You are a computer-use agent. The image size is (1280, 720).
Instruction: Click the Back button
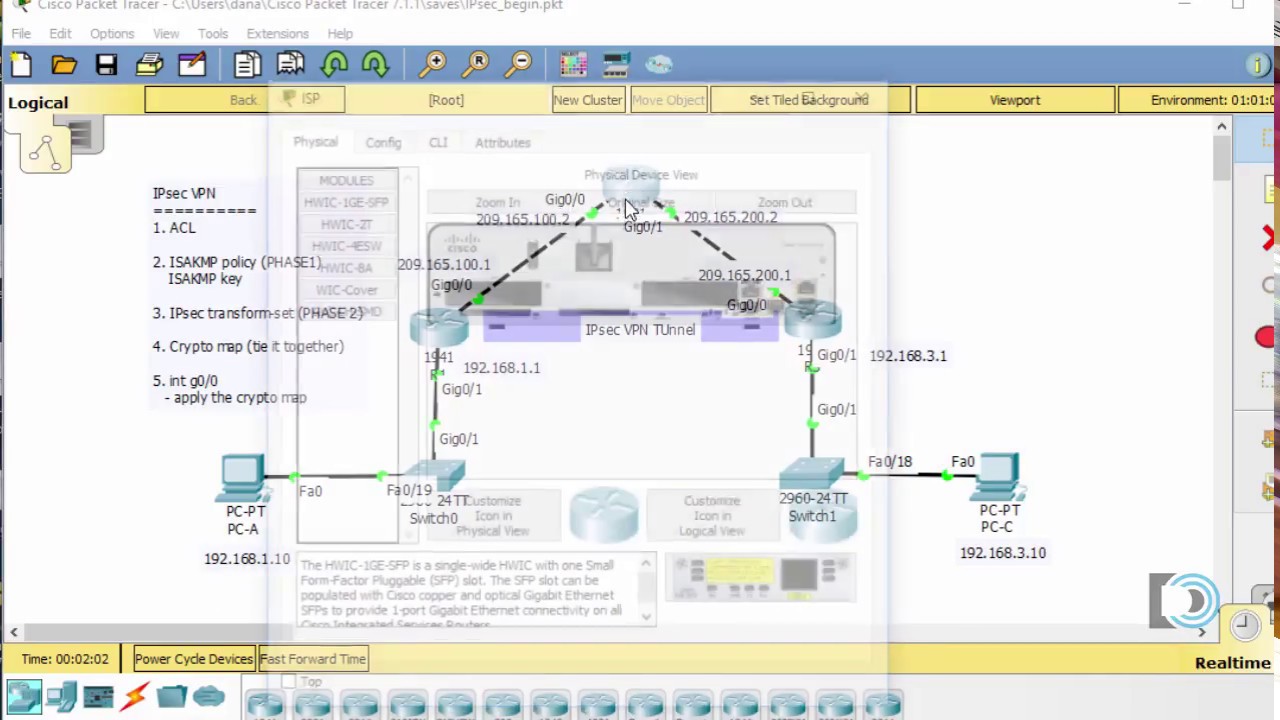pyautogui.click(x=243, y=100)
